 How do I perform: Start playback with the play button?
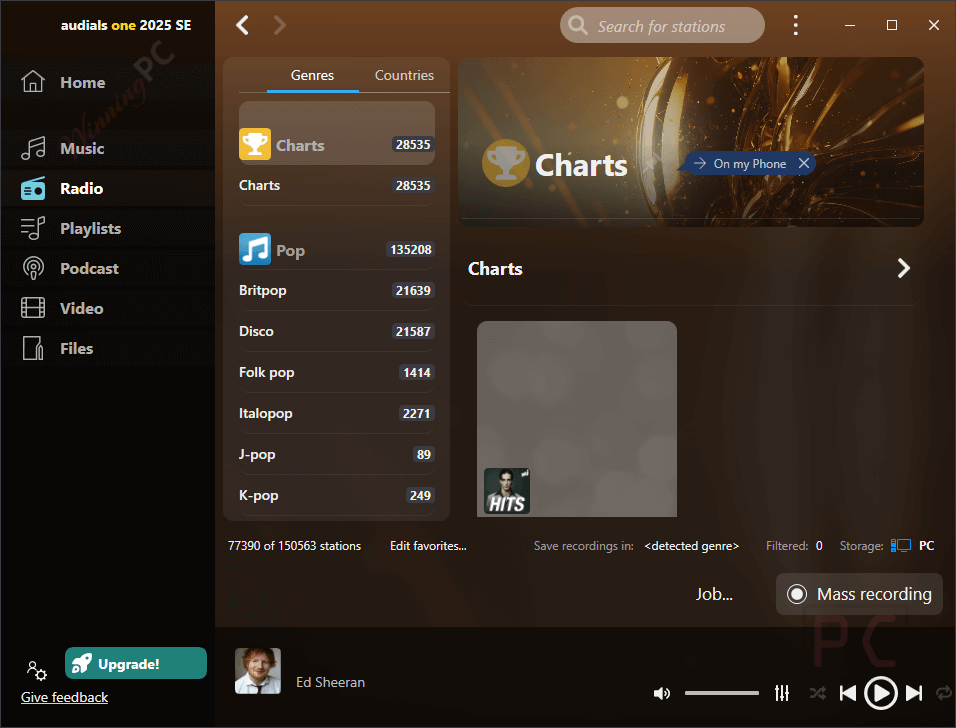point(880,693)
